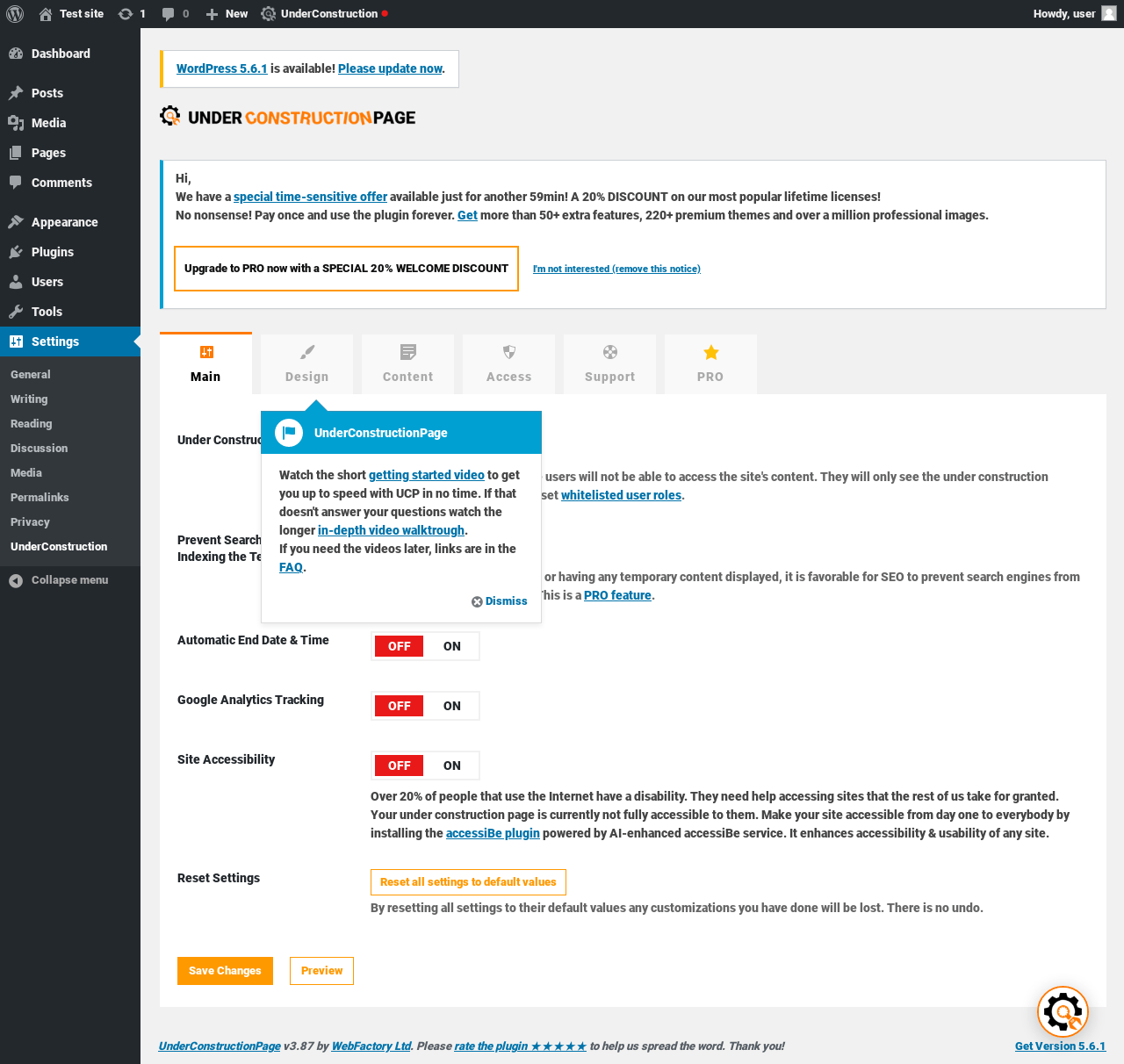Click the Dismiss X icon in pointer popup
Screen dimensions: 1124x1064
click(477, 601)
